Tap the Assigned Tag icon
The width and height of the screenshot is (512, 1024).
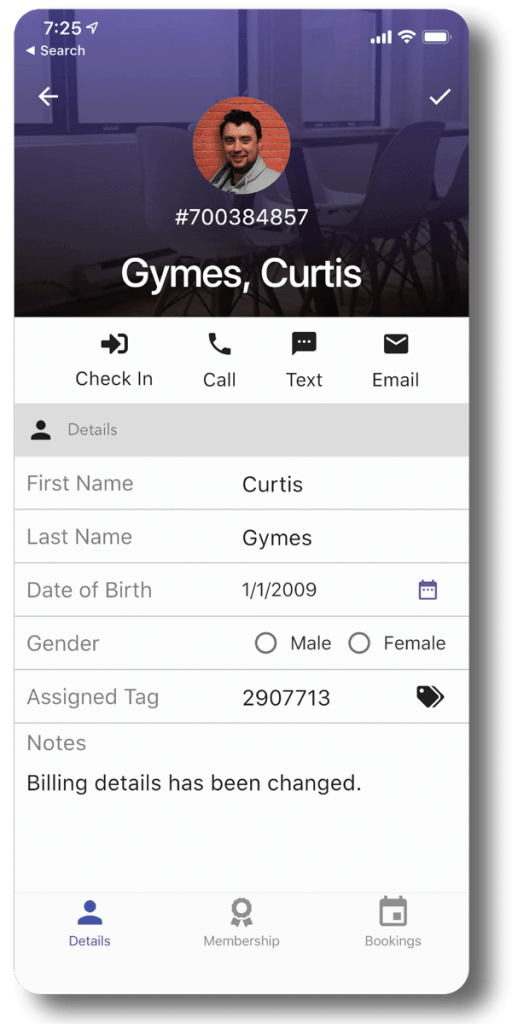pyautogui.click(x=430, y=697)
